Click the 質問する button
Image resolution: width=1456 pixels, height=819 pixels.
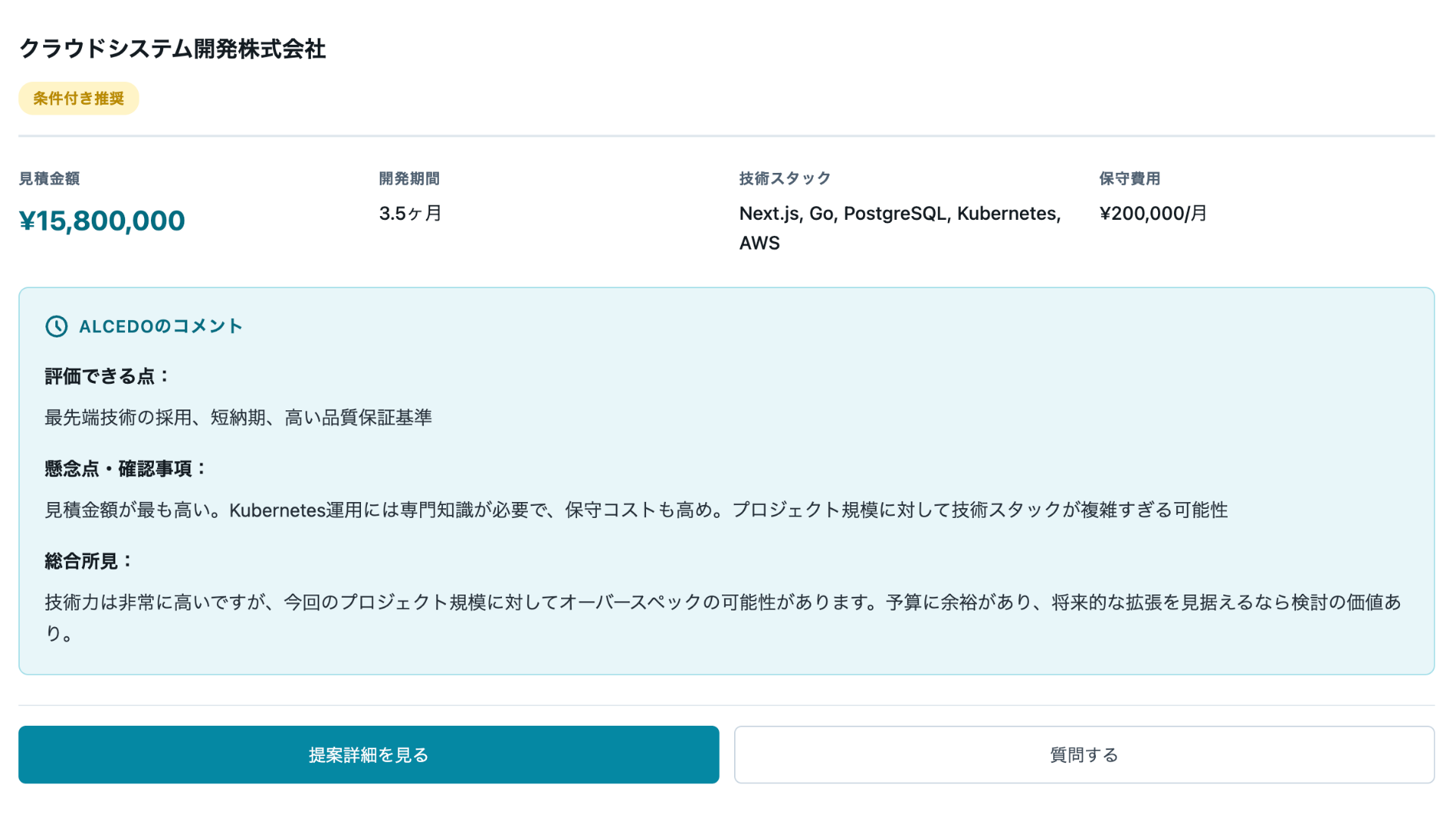pos(1083,755)
